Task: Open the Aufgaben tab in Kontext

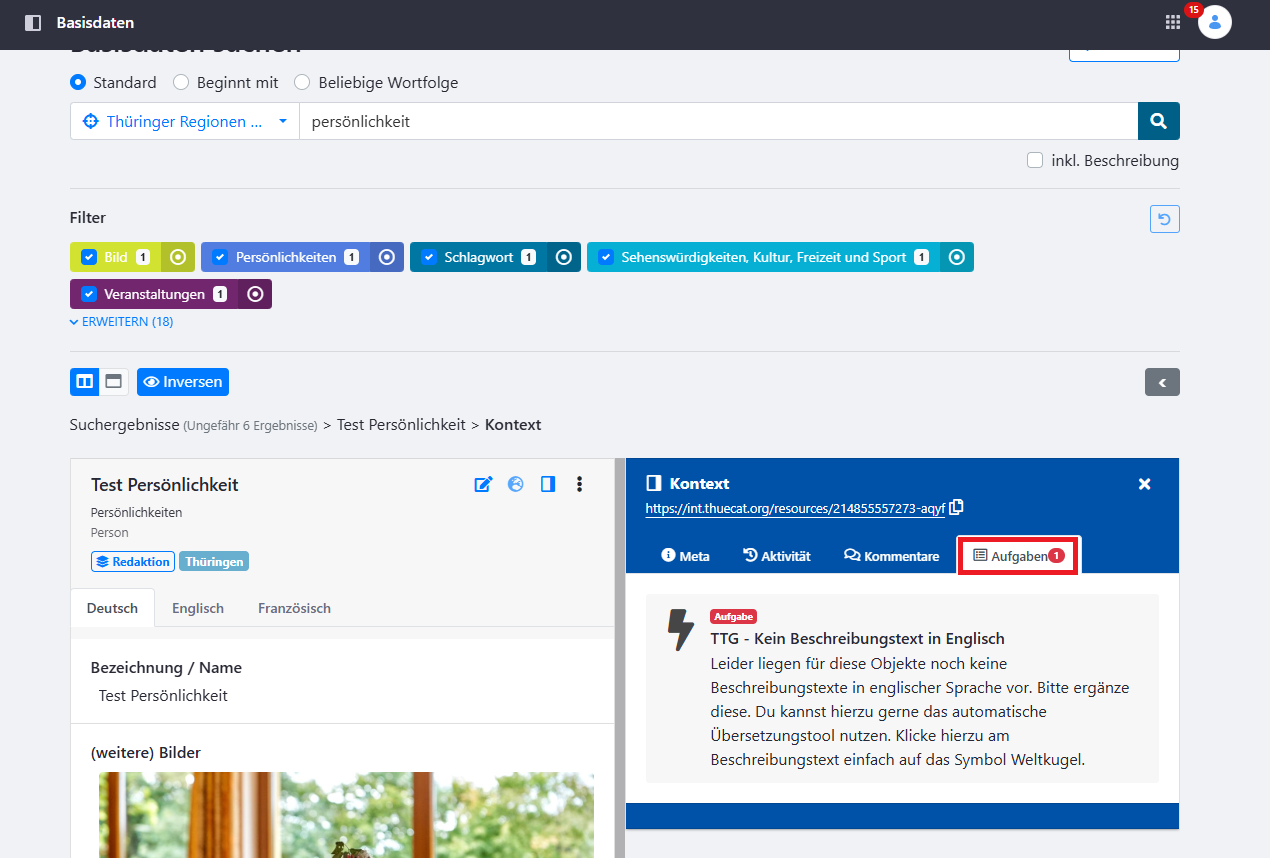Action: point(1019,556)
